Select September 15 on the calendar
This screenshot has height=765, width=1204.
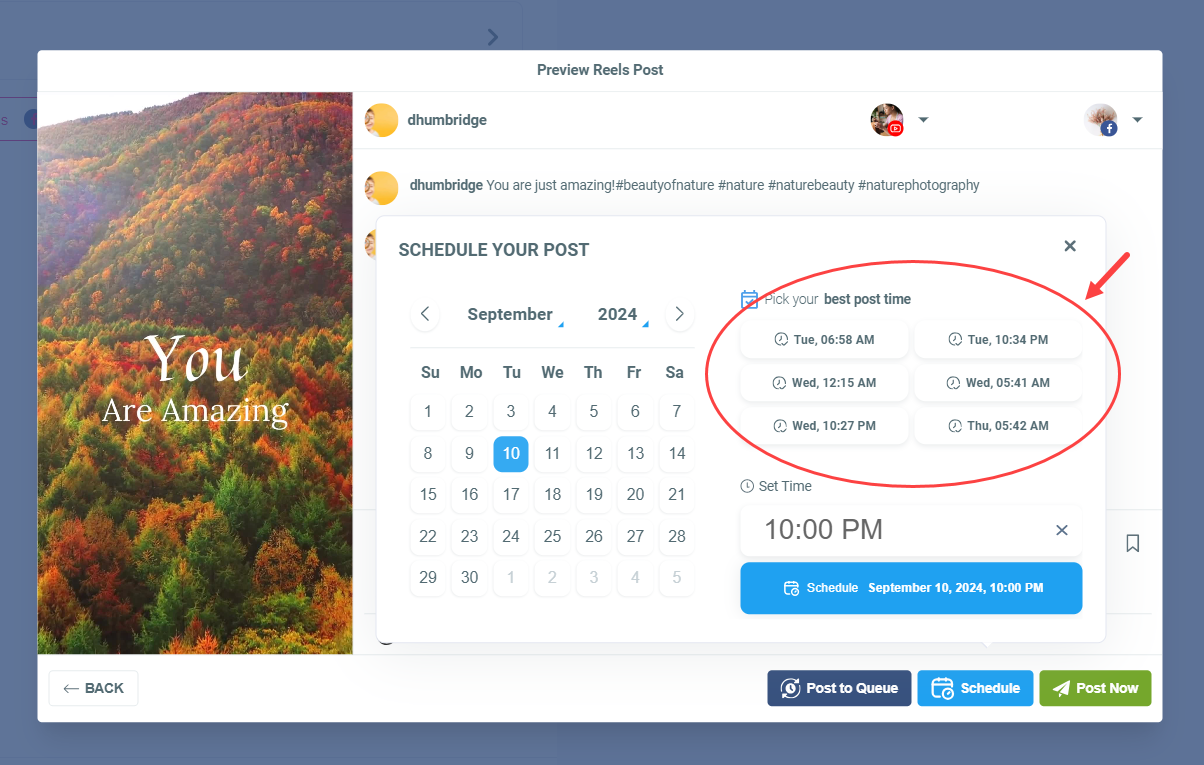[x=428, y=494]
